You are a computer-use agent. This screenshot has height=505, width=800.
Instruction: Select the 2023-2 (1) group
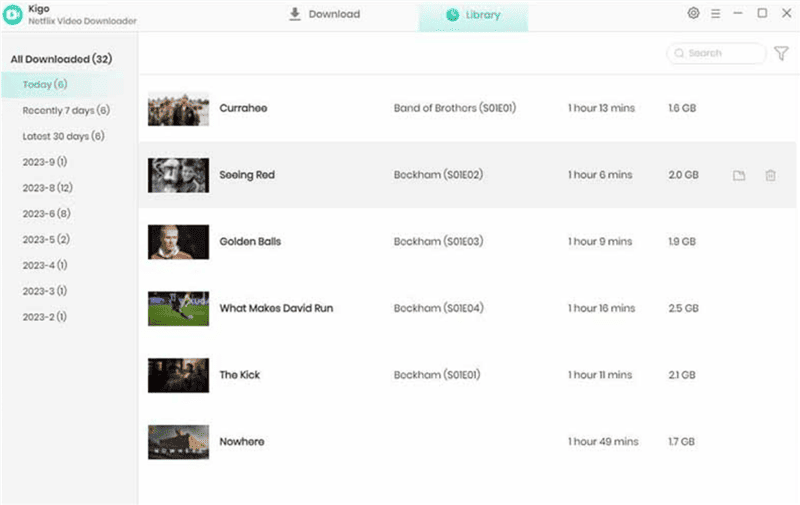pos(44,317)
